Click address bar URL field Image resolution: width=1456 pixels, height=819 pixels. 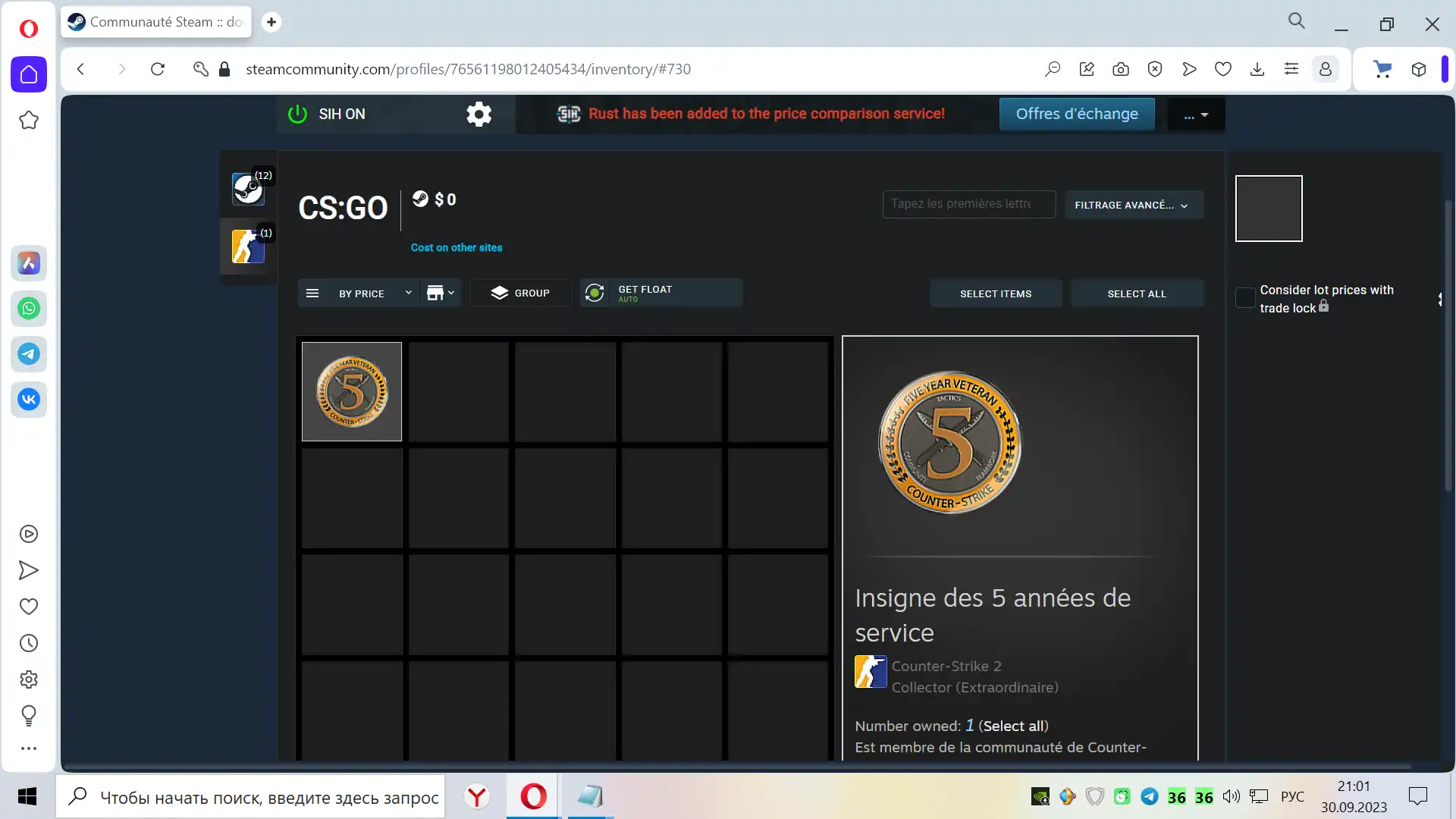point(468,69)
